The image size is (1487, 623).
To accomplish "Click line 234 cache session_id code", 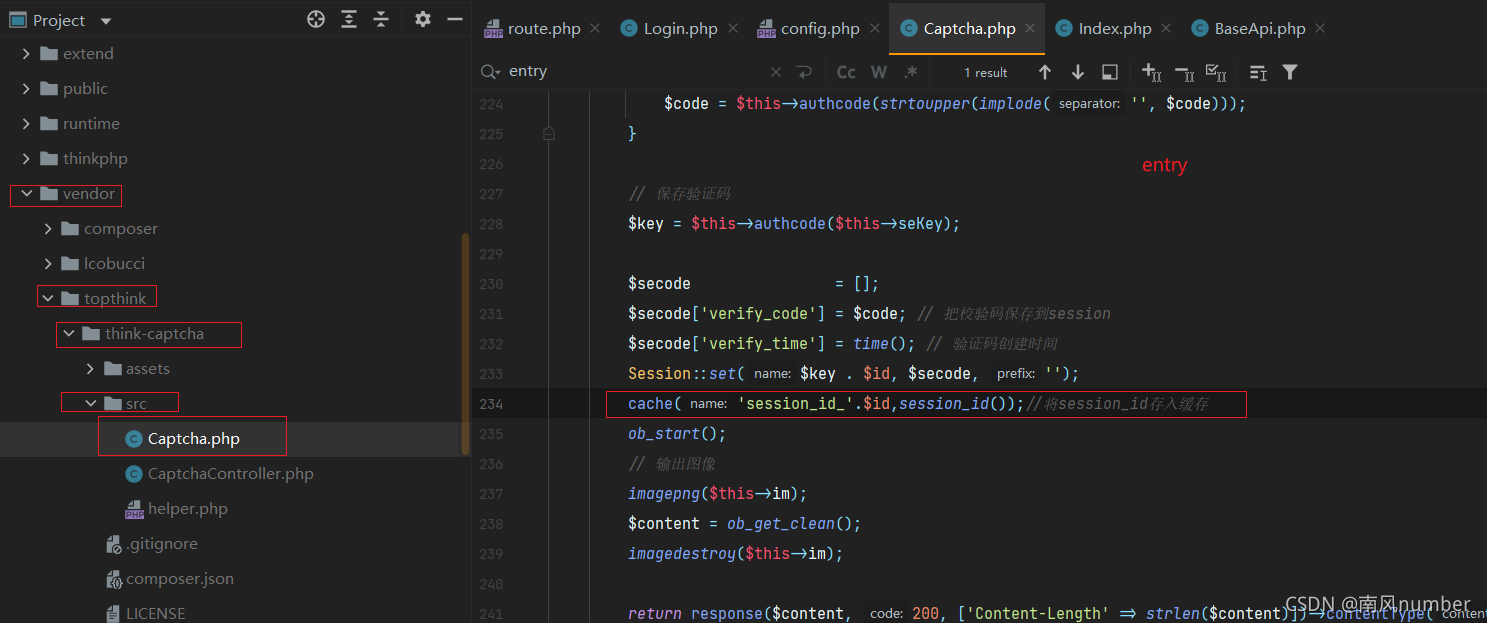I will [917, 404].
